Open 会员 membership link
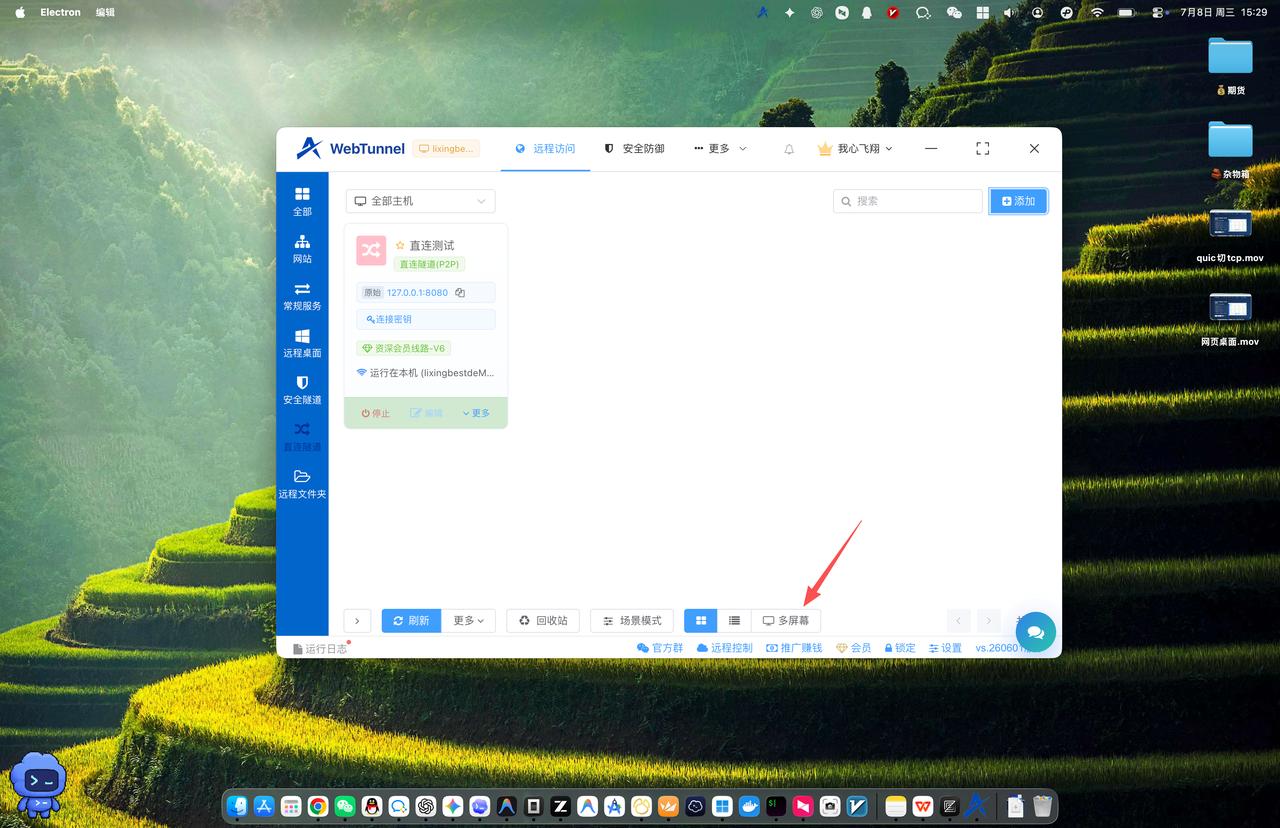 click(x=854, y=648)
